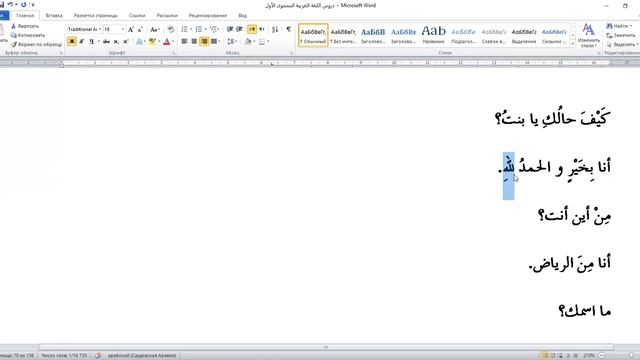Image resolution: width=640 pixels, height=360 pixels.
Task: Open the Change Case (Aa) dropdown
Action: pos(154,29)
